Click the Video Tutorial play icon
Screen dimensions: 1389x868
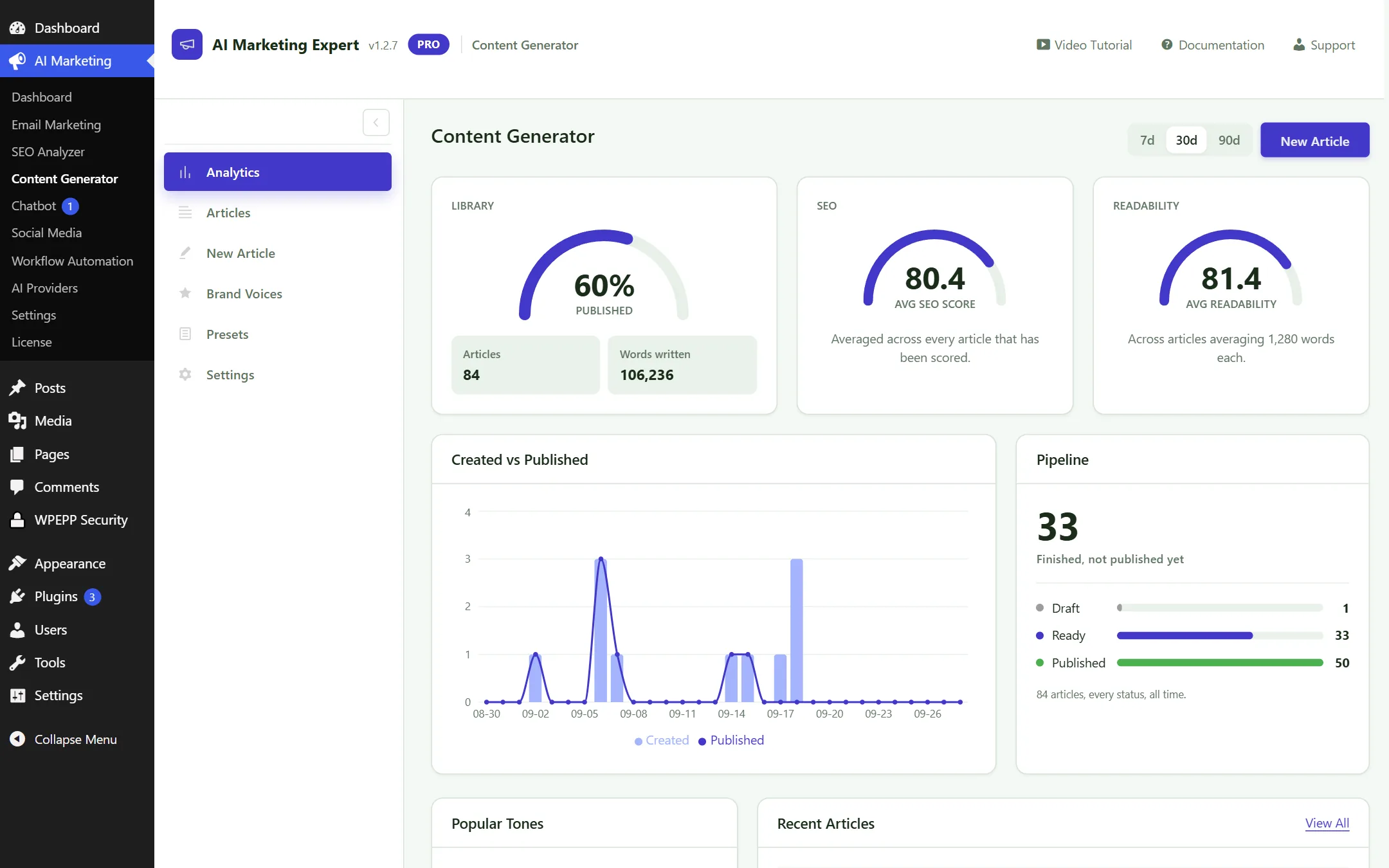click(x=1042, y=45)
